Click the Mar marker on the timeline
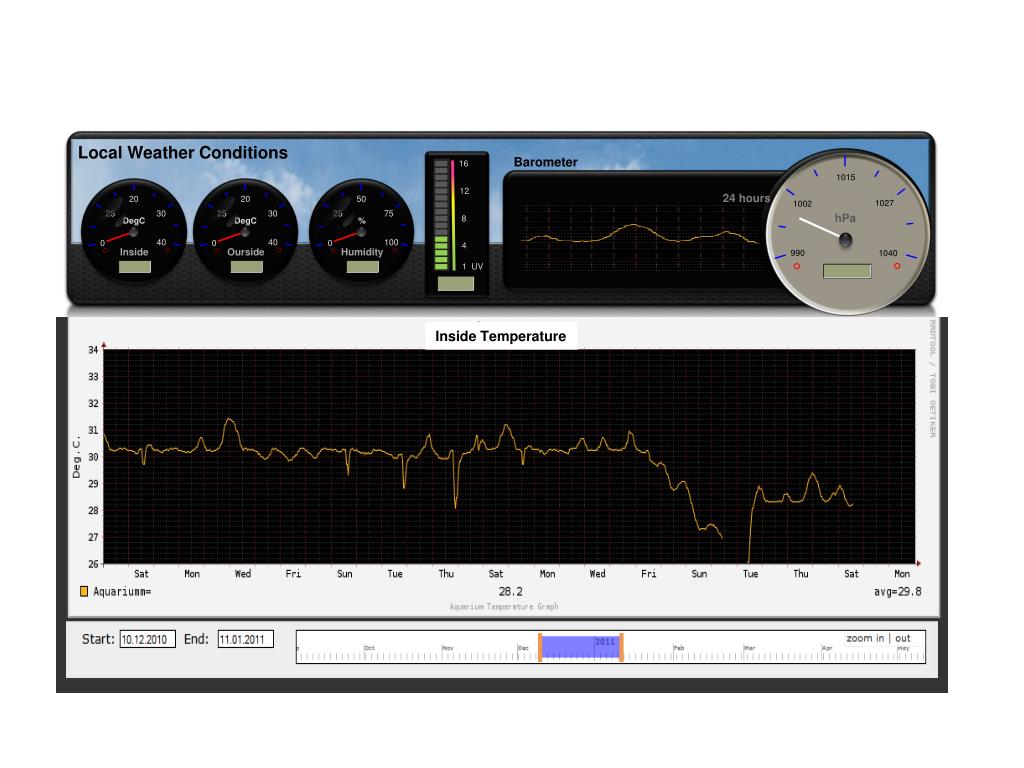Image resolution: width=1024 pixels, height=768 pixels. (750, 648)
